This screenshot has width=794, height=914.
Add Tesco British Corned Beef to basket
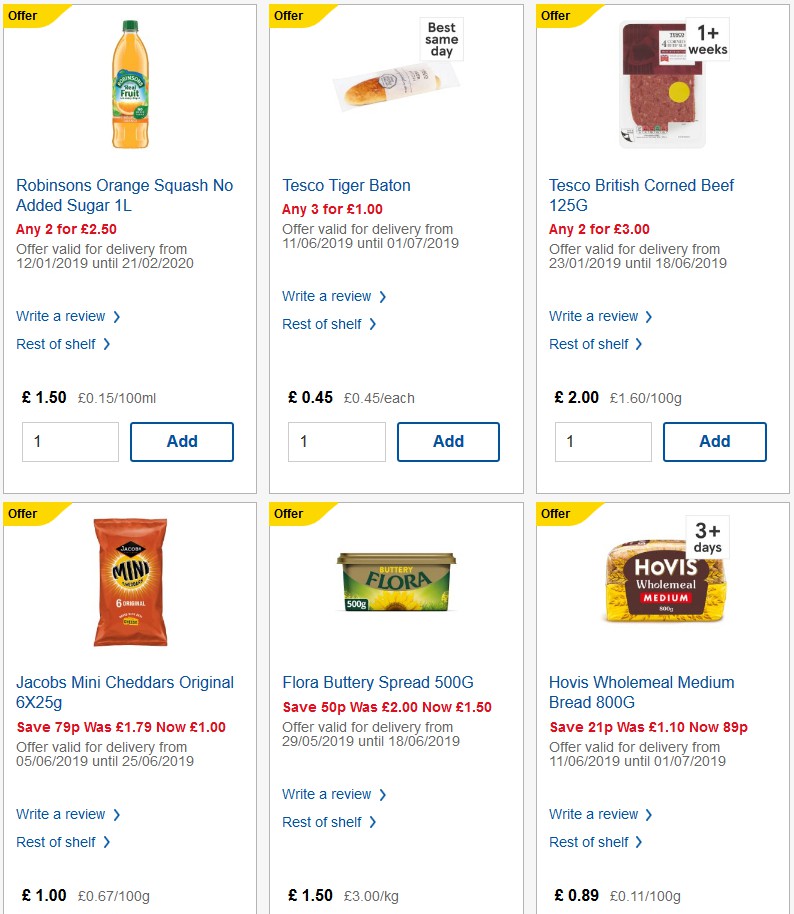(714, 441)
